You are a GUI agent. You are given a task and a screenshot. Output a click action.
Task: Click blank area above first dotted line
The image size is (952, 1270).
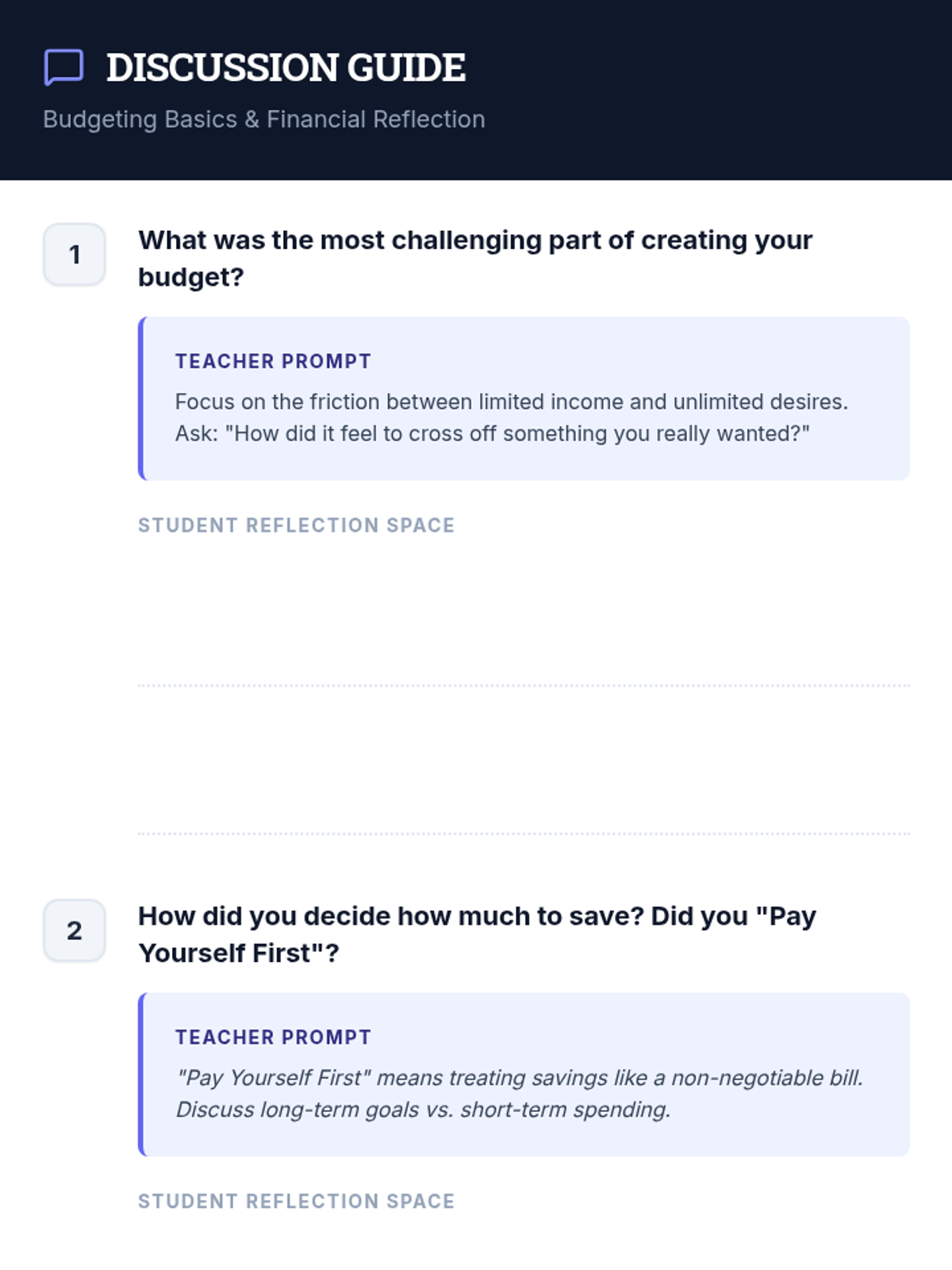coord(524,611)
